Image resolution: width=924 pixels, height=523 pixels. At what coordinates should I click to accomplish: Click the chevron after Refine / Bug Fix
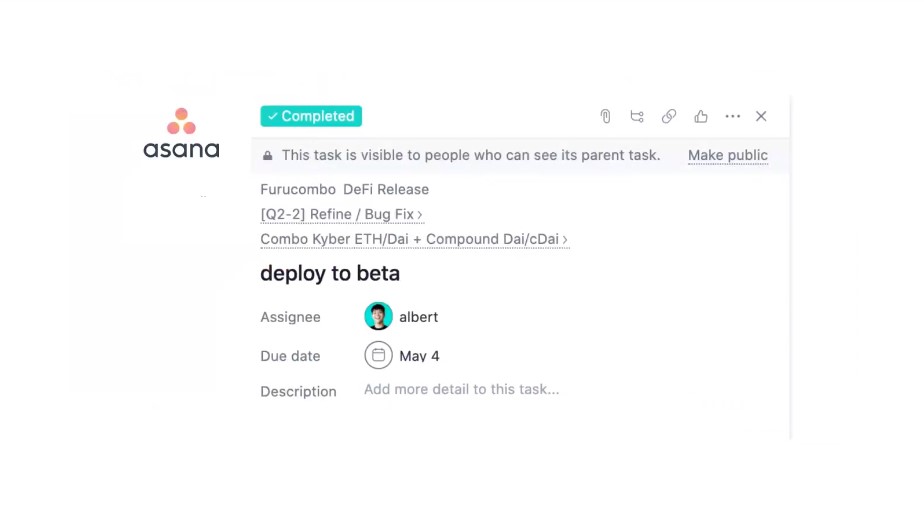(x=420, y=215)
